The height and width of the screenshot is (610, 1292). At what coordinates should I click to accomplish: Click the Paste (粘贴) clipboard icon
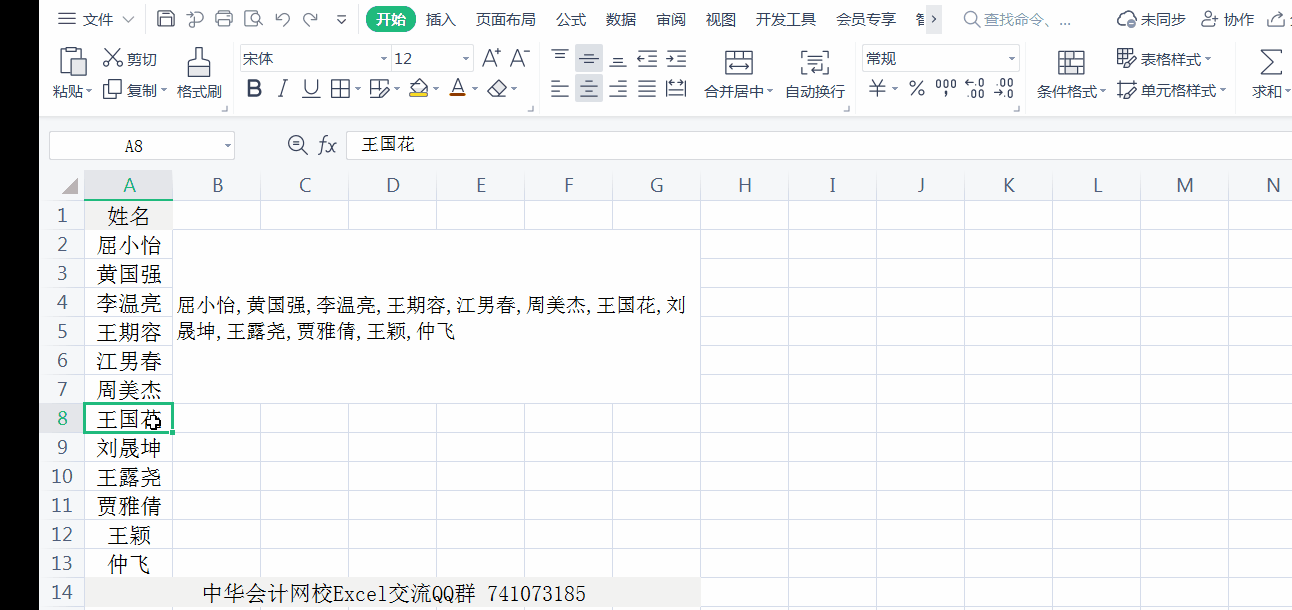tap(73, 62)
